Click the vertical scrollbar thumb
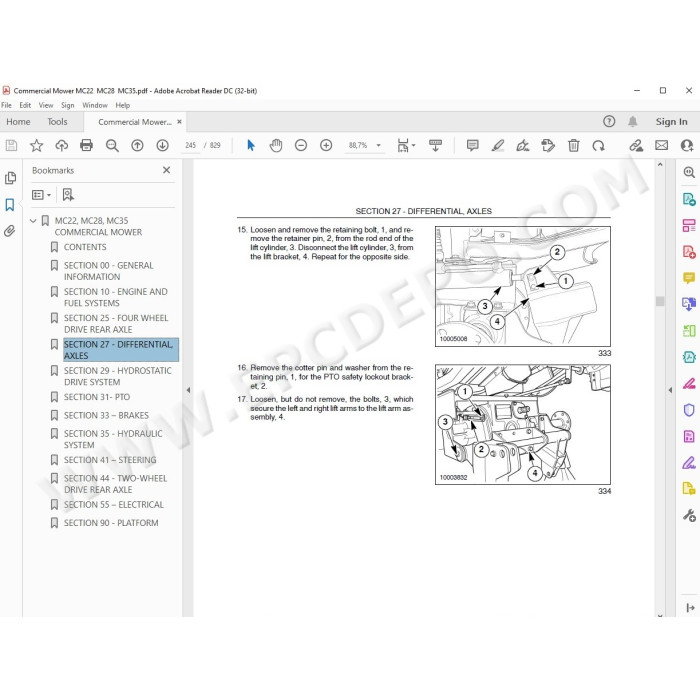 click(x=660, y=301)
